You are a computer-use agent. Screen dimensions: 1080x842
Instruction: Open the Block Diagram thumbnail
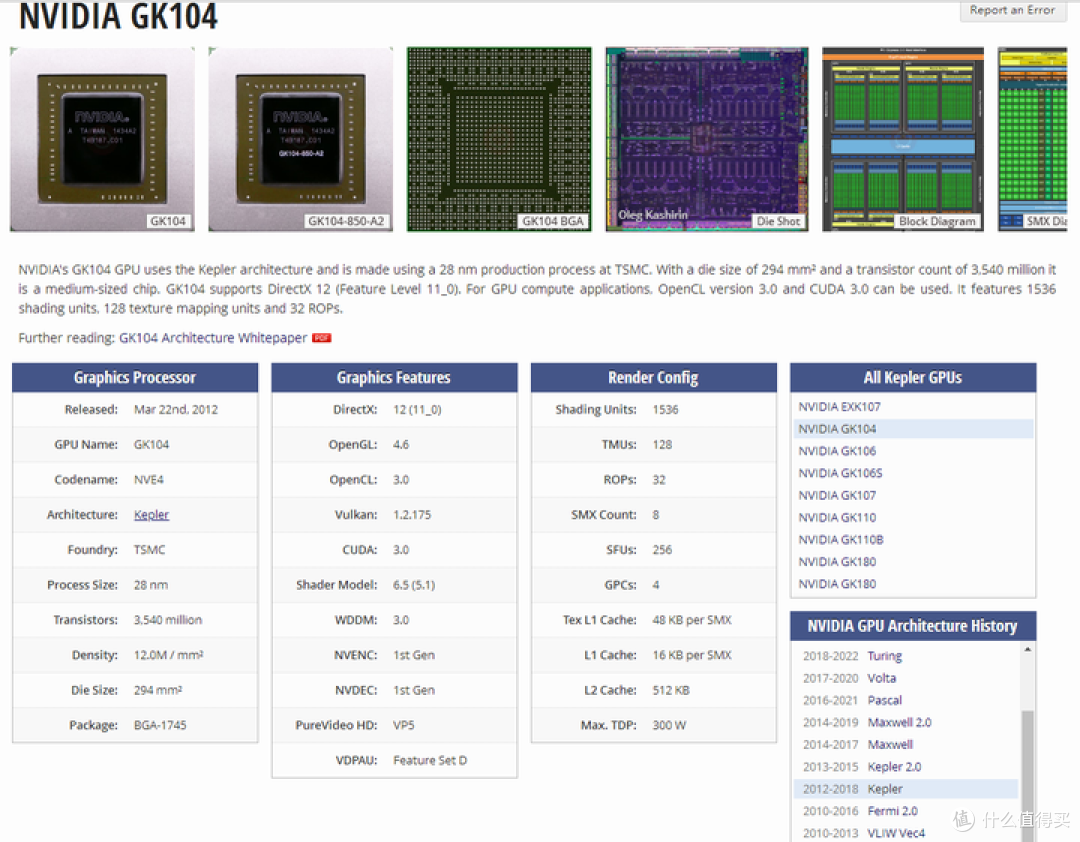click(903, 139)
